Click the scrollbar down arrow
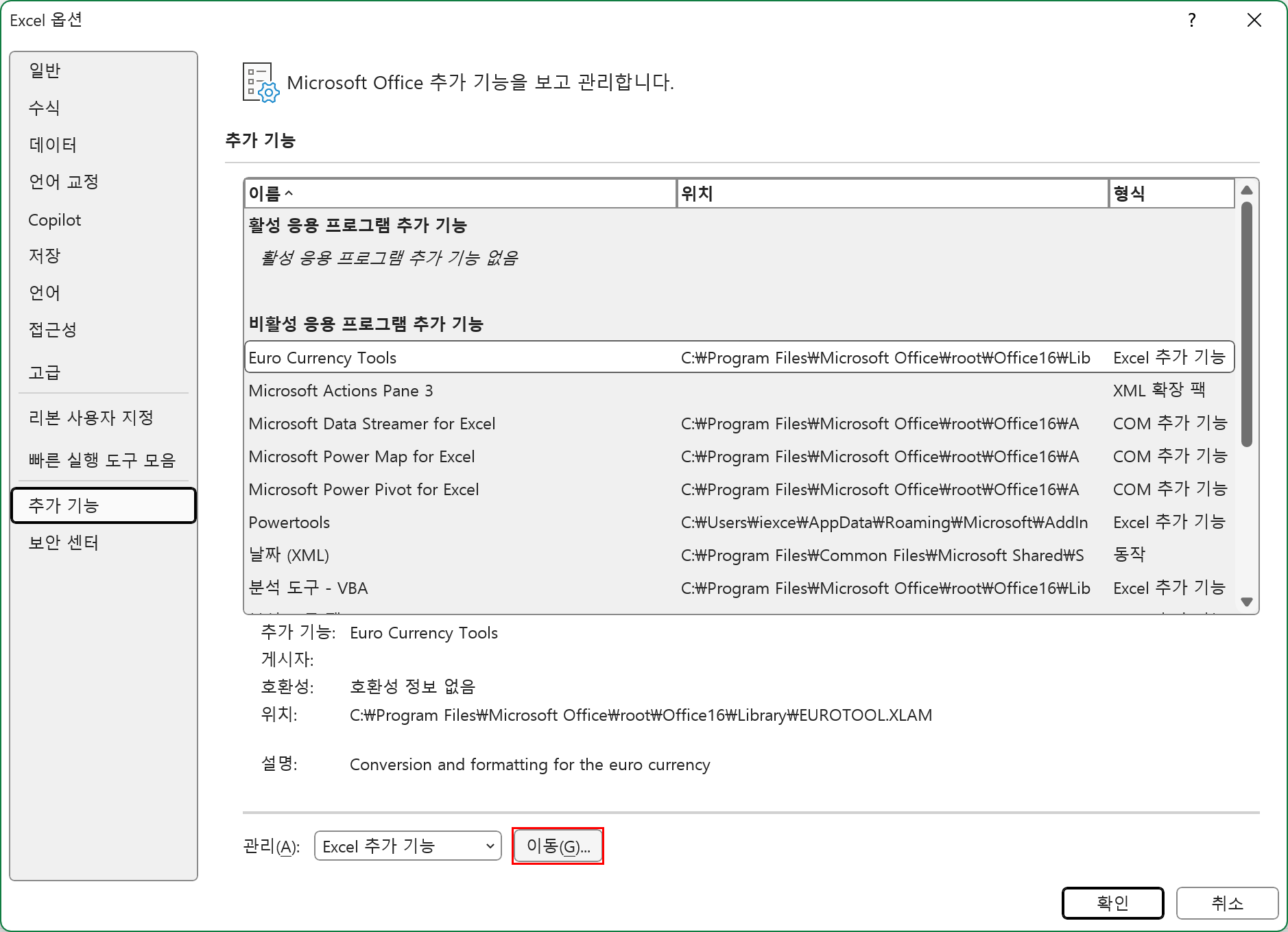Image resolution: width=1288 pixels, height=932 pixels. pyautogui.click(x=1248, y=601)
